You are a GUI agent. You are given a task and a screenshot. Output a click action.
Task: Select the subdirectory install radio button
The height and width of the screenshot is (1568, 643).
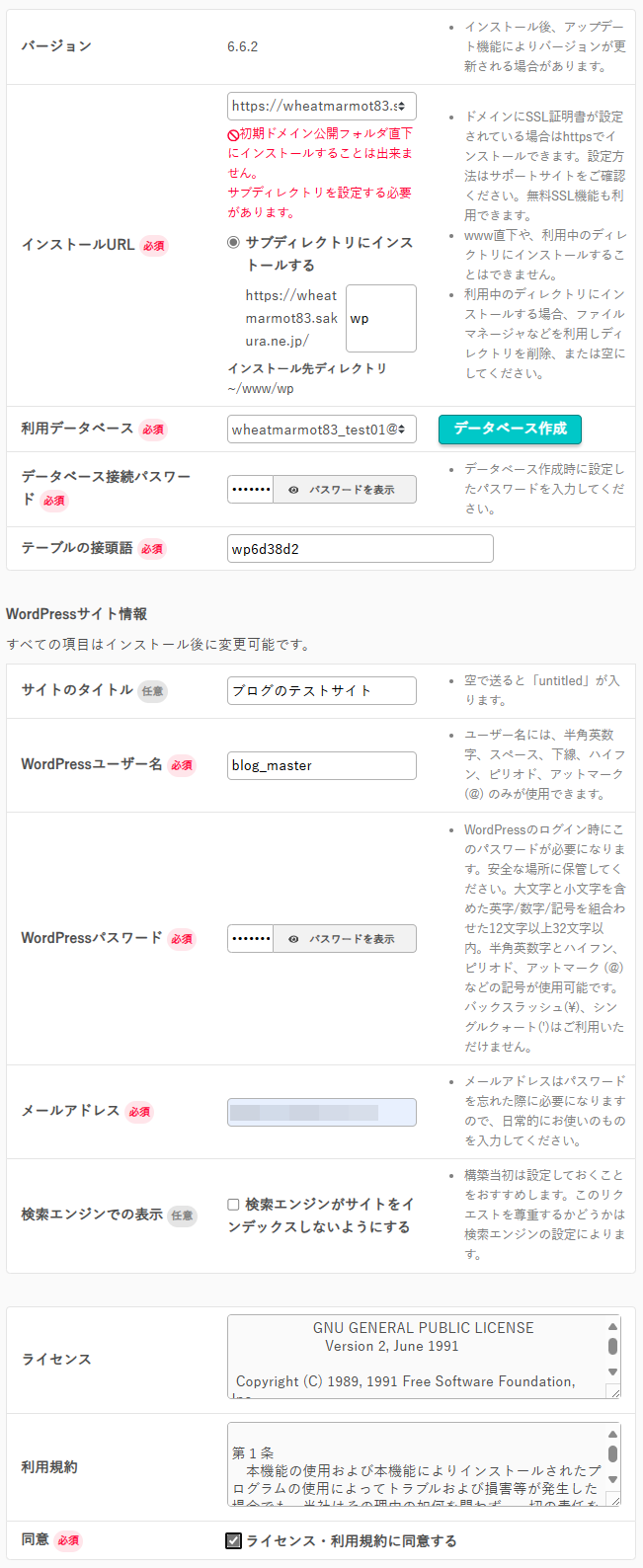click(233, 242)
